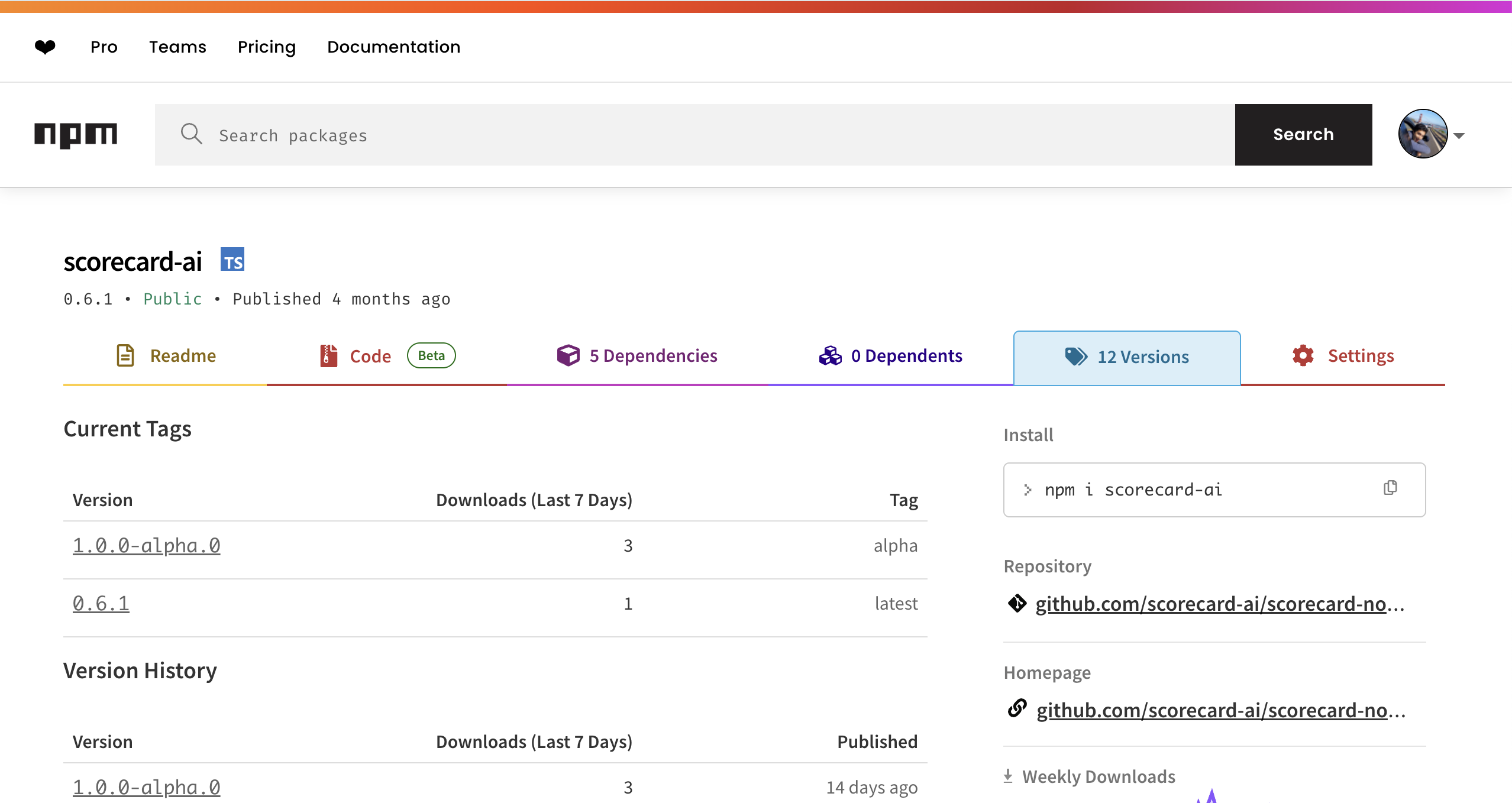Expand the user avatar dropdown arrow
Image resolution: width=1512 pixels, height=803 pixels.
point(1459,136)
